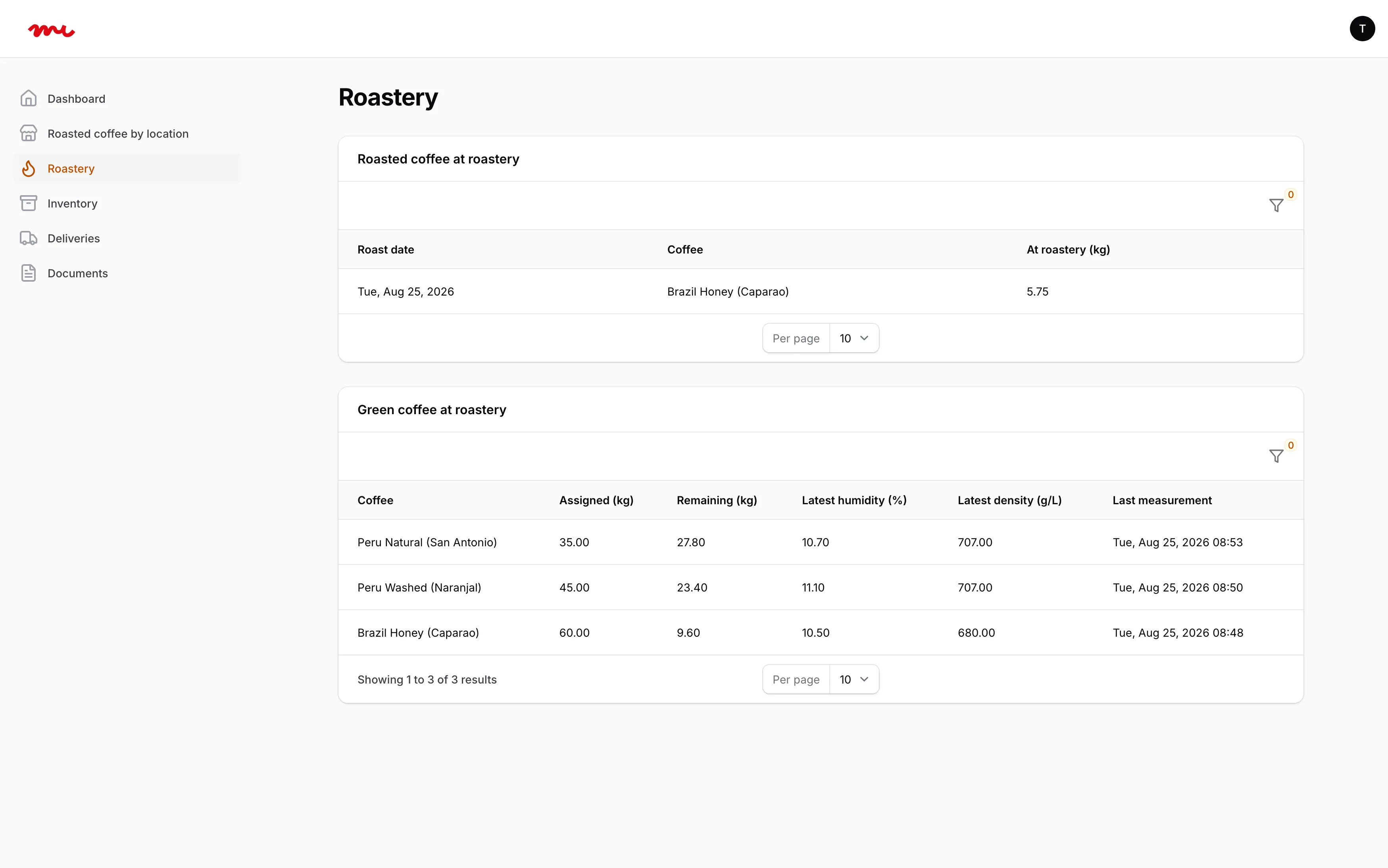Click Brazil Honey (Caparao) in green coffee table

point(418,633)
